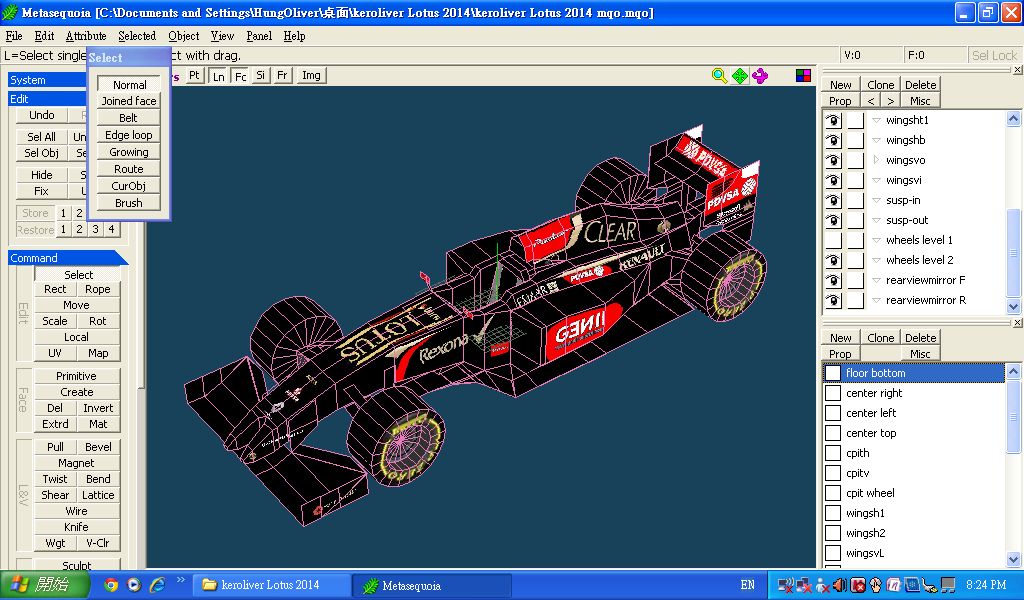Toggle the Pt point display button
This screenshot has height=600, width=1024.
point(194,76)
